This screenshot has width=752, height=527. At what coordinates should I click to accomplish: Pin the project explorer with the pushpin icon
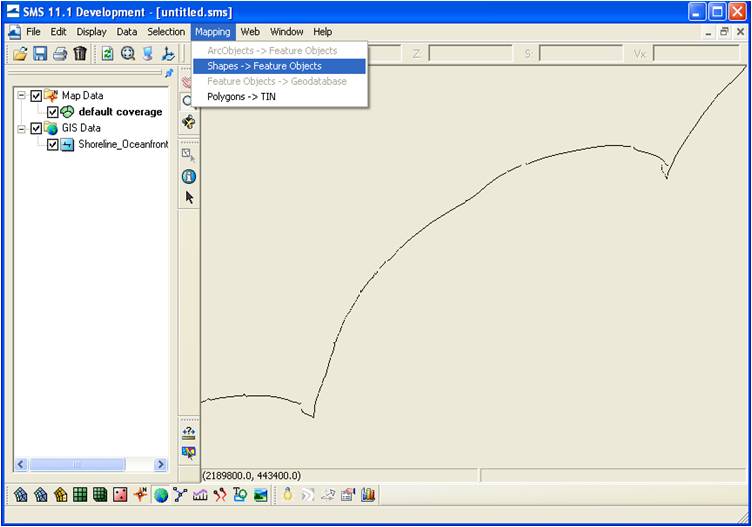click(169, 73)
